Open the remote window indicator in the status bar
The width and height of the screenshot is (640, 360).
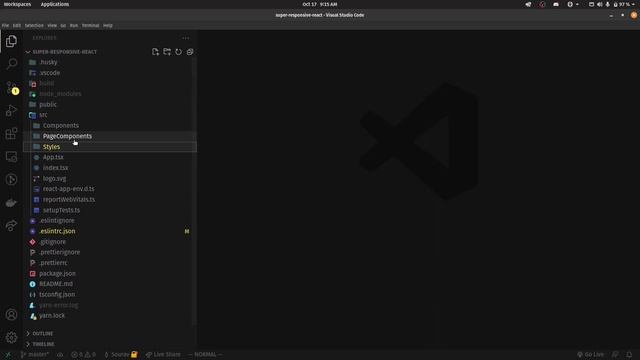point(7,355)
